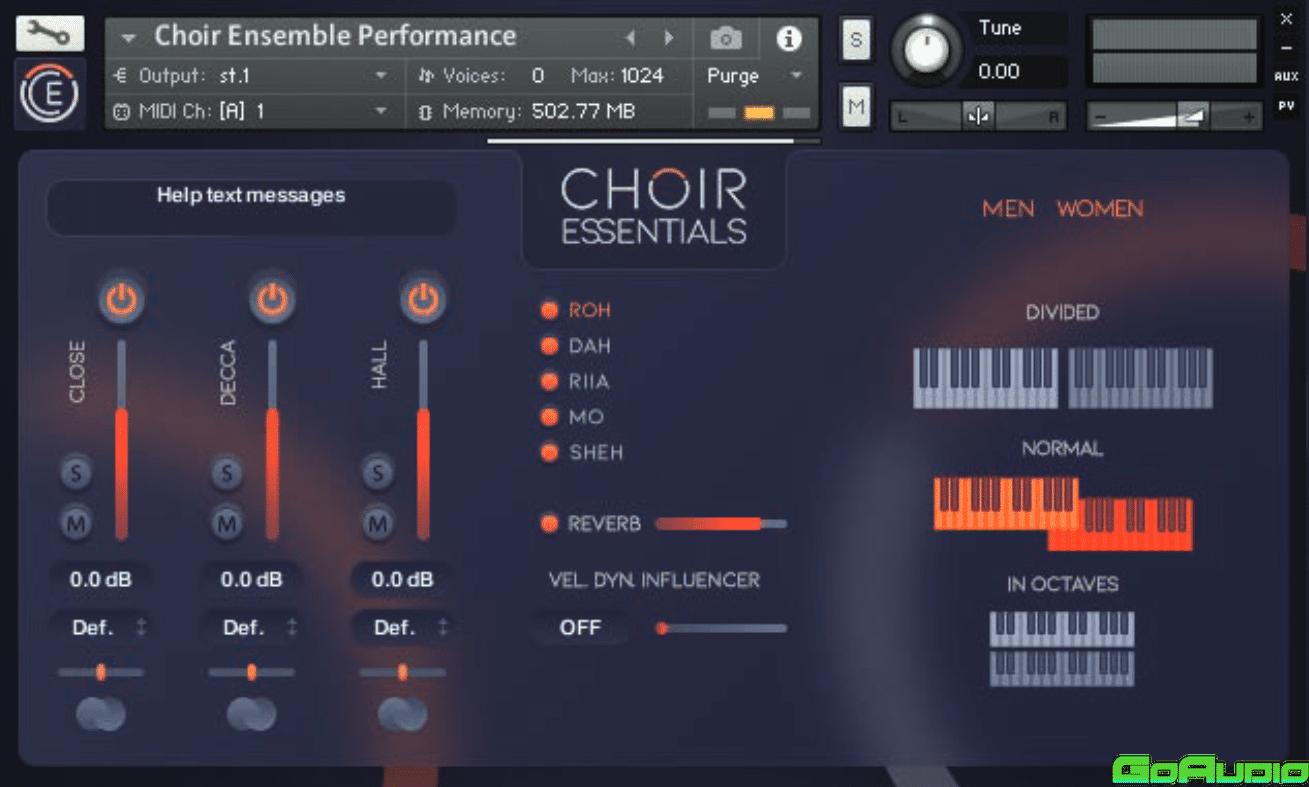
Task: Select the SHEH syllable
Action: click(x=582, y=452)
